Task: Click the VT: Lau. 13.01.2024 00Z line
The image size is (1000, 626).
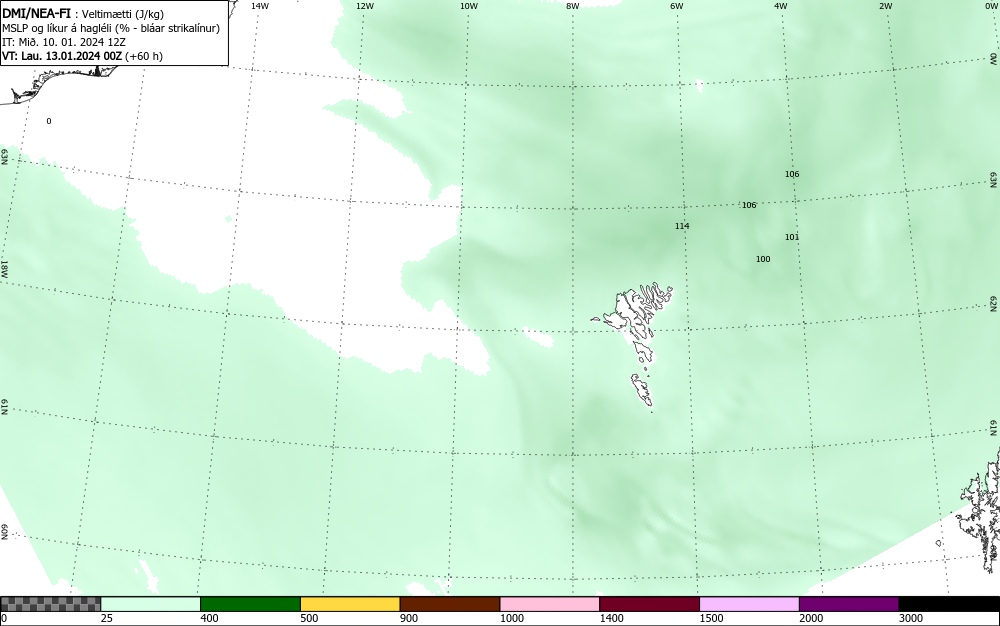Action: tap(82, 56)
